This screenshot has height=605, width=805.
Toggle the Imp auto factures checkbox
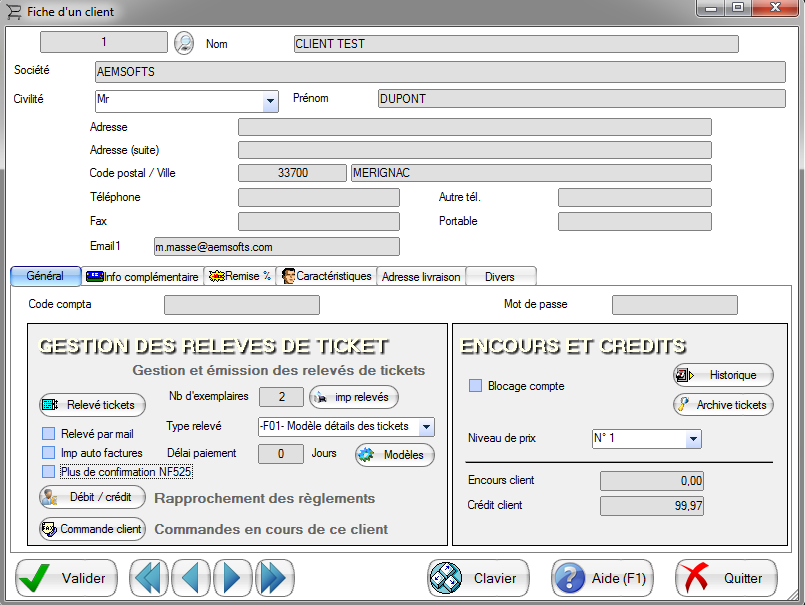coord(48,453)
